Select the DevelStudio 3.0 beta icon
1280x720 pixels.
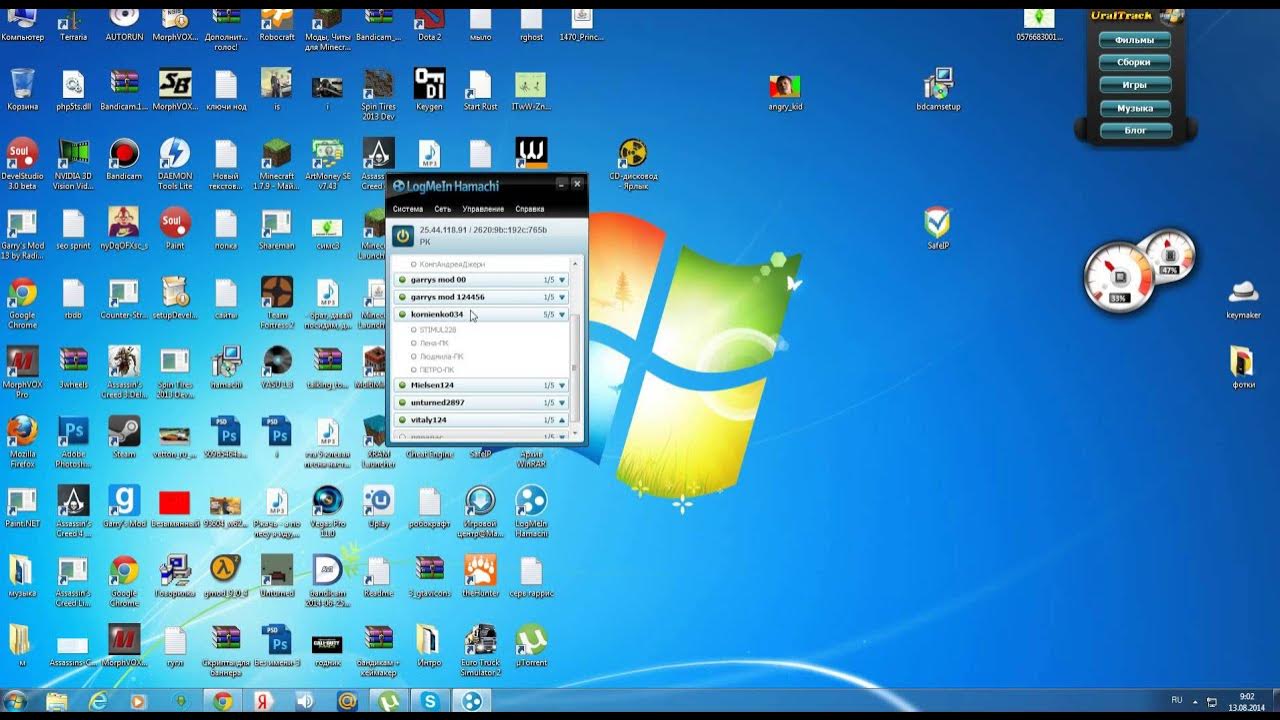pyautogui.click(x=22, y=163)
